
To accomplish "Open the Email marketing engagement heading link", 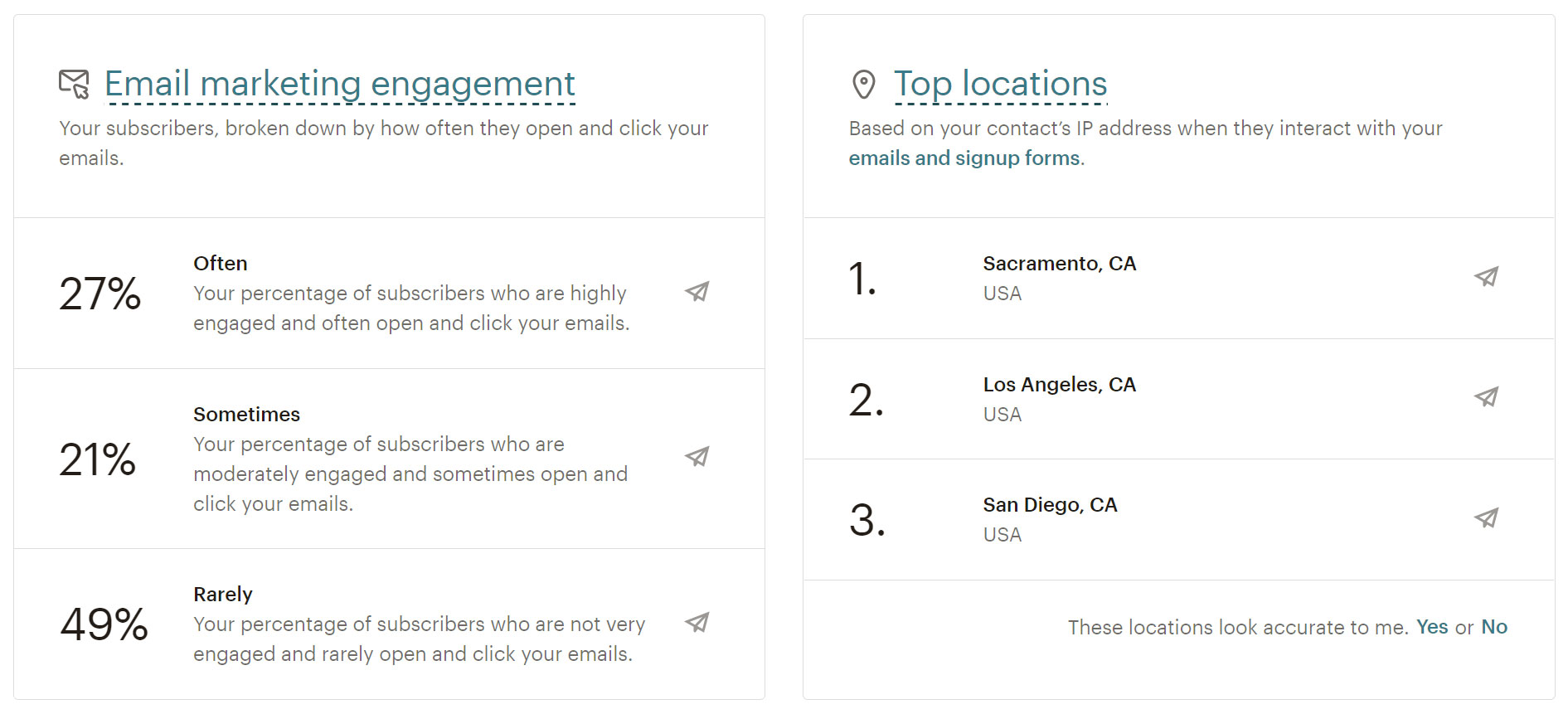I will click(x=340, y=84).
